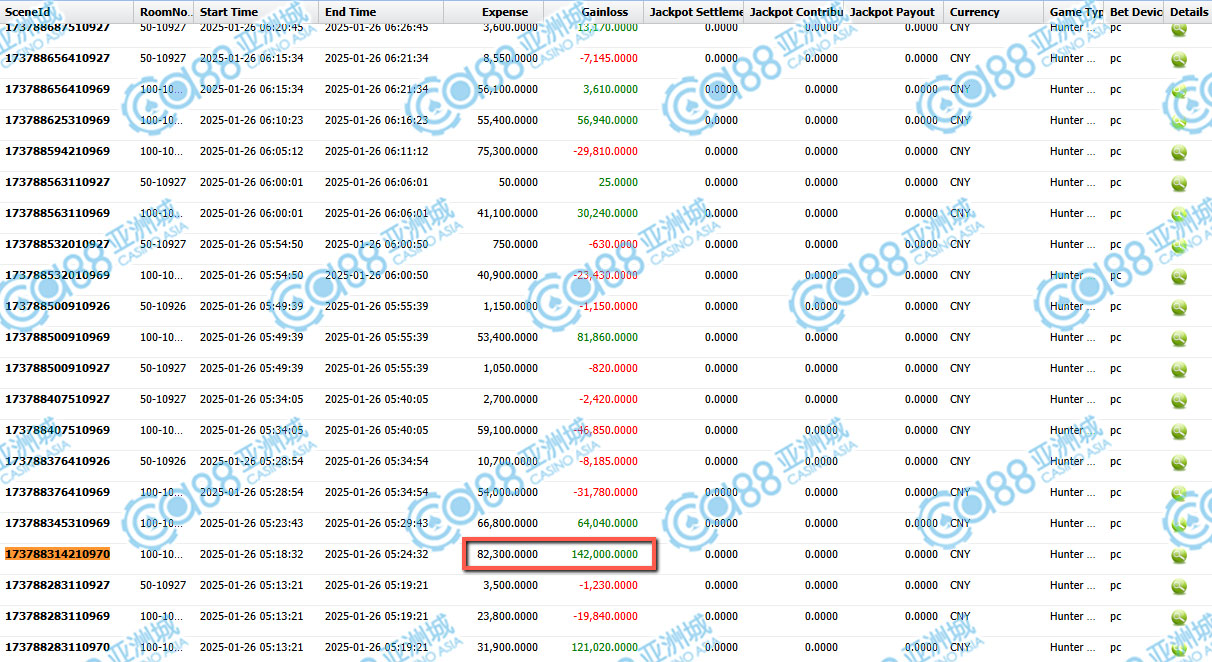Viewport: 1212px width, 662px height.
Task: Click SceneId 173788532010927
Action: coord(58,244)
